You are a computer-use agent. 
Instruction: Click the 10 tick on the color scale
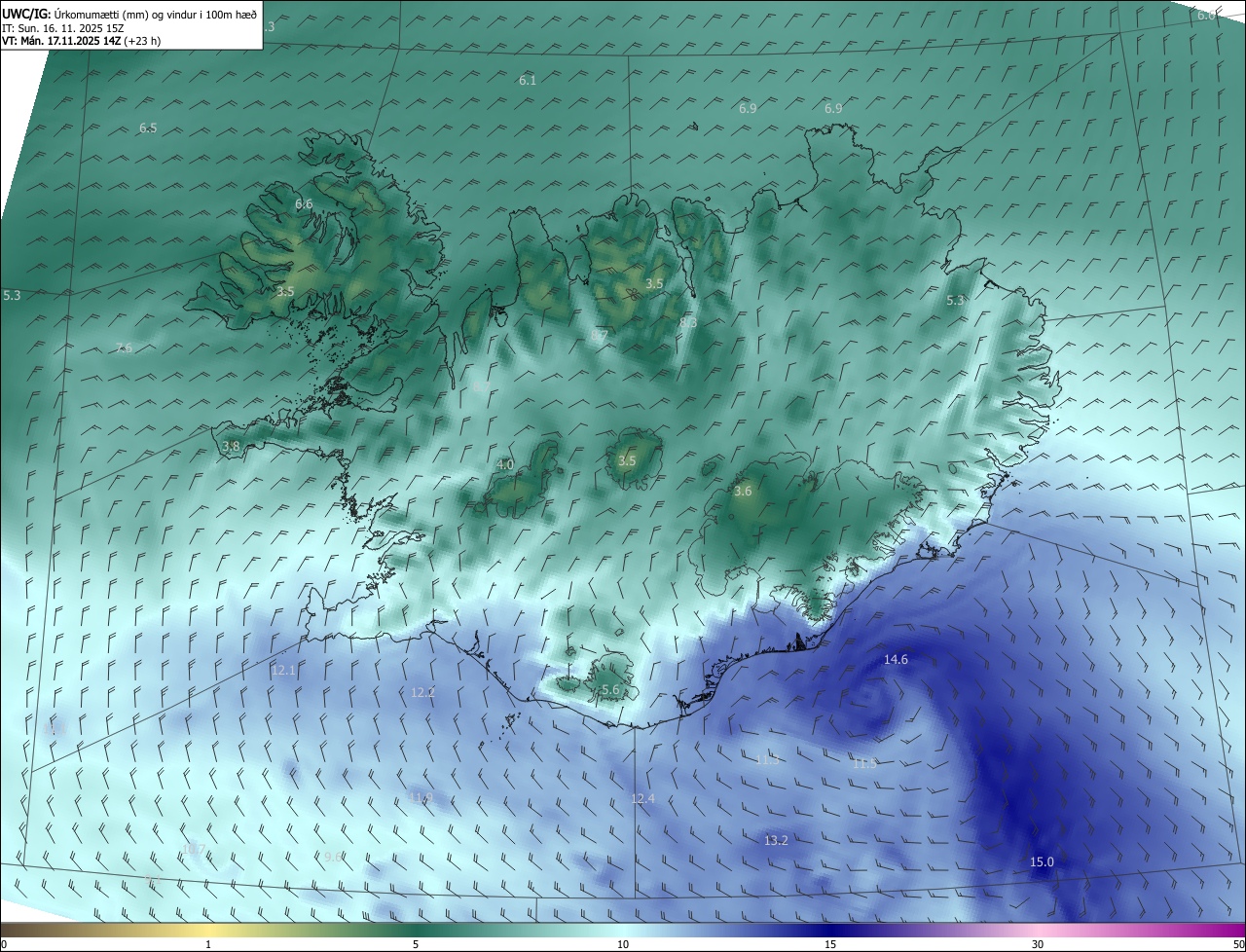[623, 944]
